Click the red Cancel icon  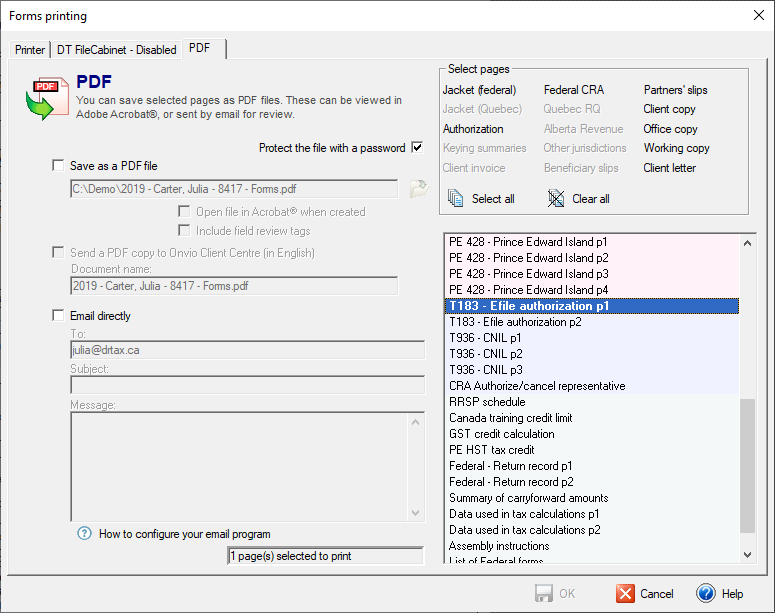tap(626, 593)
